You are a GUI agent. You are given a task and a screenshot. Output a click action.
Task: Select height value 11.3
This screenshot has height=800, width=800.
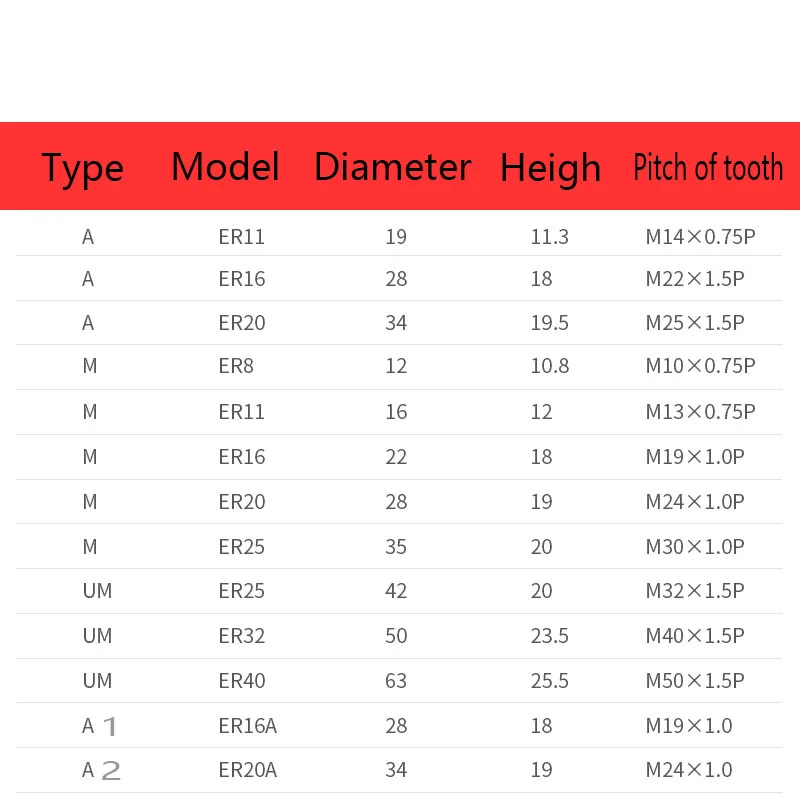coord(549,237)
